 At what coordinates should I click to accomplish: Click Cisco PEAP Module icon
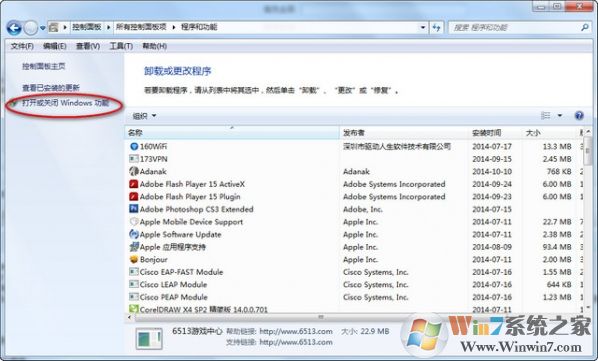pos(134,297)
